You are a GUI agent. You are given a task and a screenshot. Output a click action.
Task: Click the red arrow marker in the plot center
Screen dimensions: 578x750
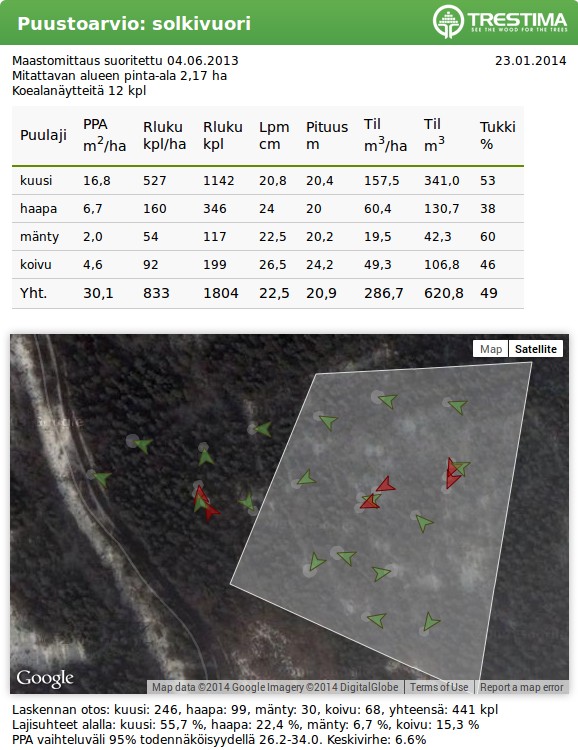coord(386,485)
